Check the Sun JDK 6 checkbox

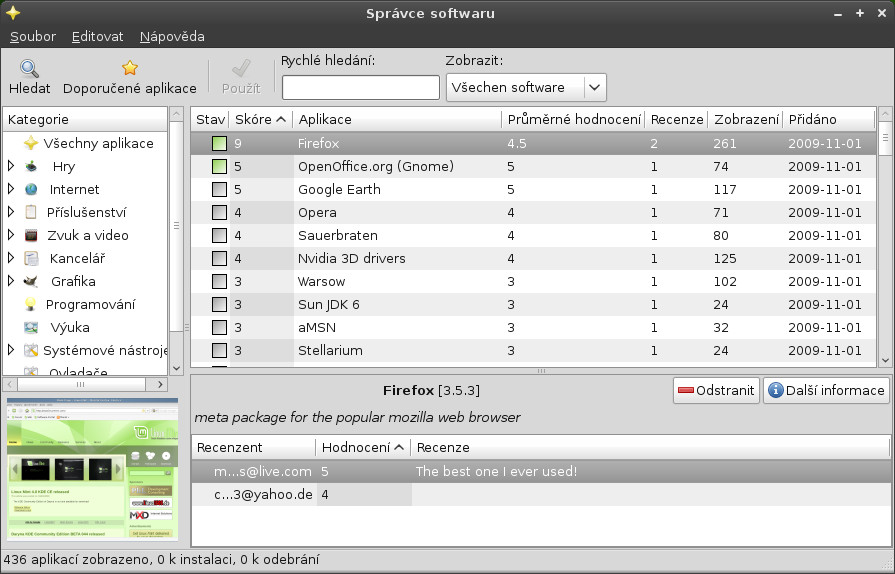point(219,305)
